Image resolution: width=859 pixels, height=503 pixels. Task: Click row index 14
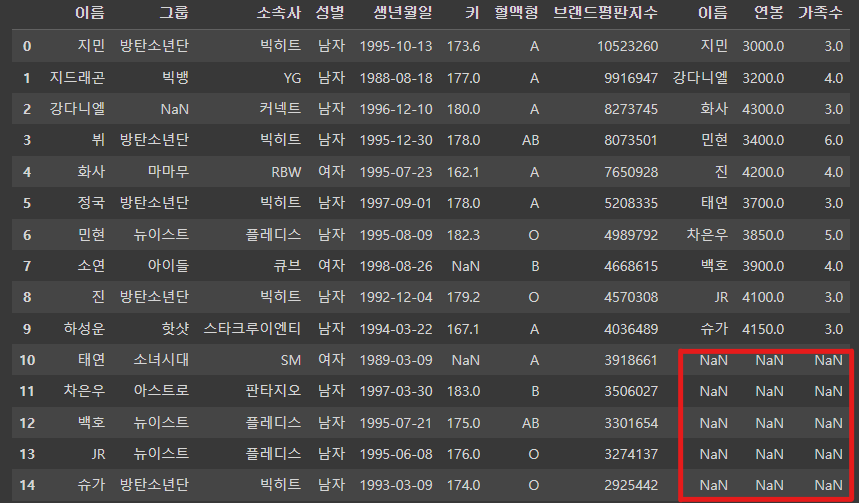tap(27, 485)
